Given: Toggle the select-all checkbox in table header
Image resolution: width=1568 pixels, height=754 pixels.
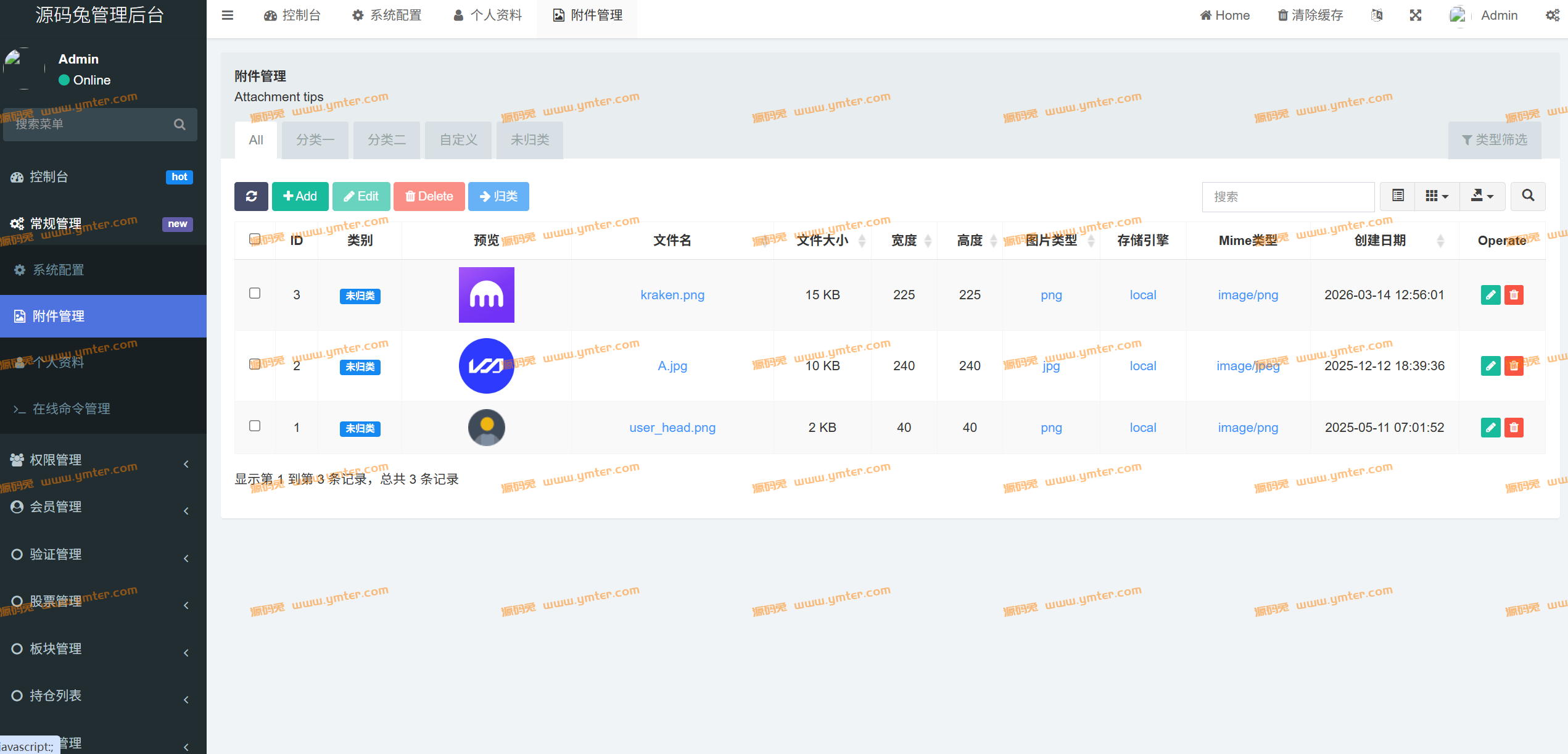Looking at the screenshot, I should click(255, 239).
